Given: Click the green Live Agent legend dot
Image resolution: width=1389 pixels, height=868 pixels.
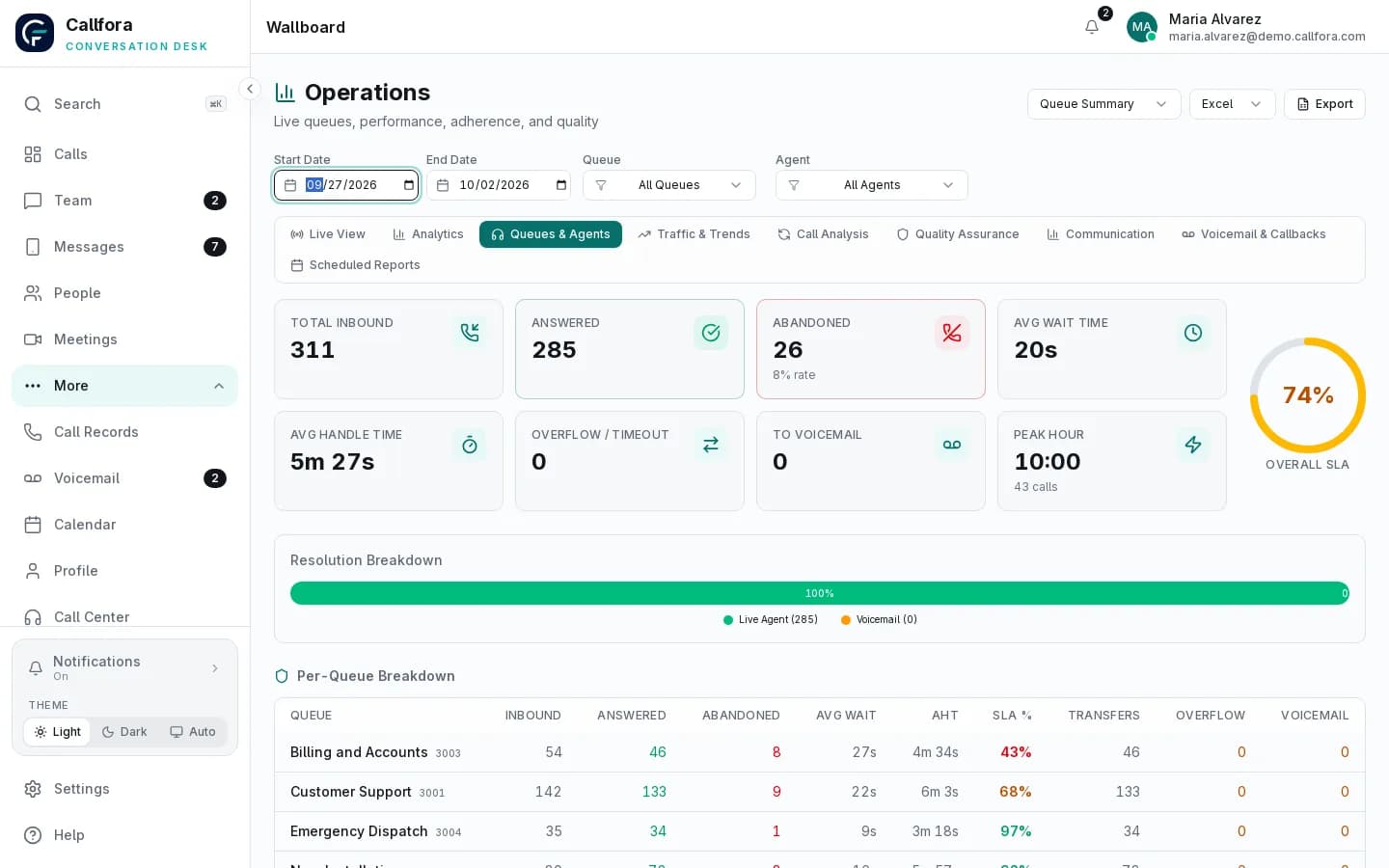Looking at the screenshot, I should [728, 620].
